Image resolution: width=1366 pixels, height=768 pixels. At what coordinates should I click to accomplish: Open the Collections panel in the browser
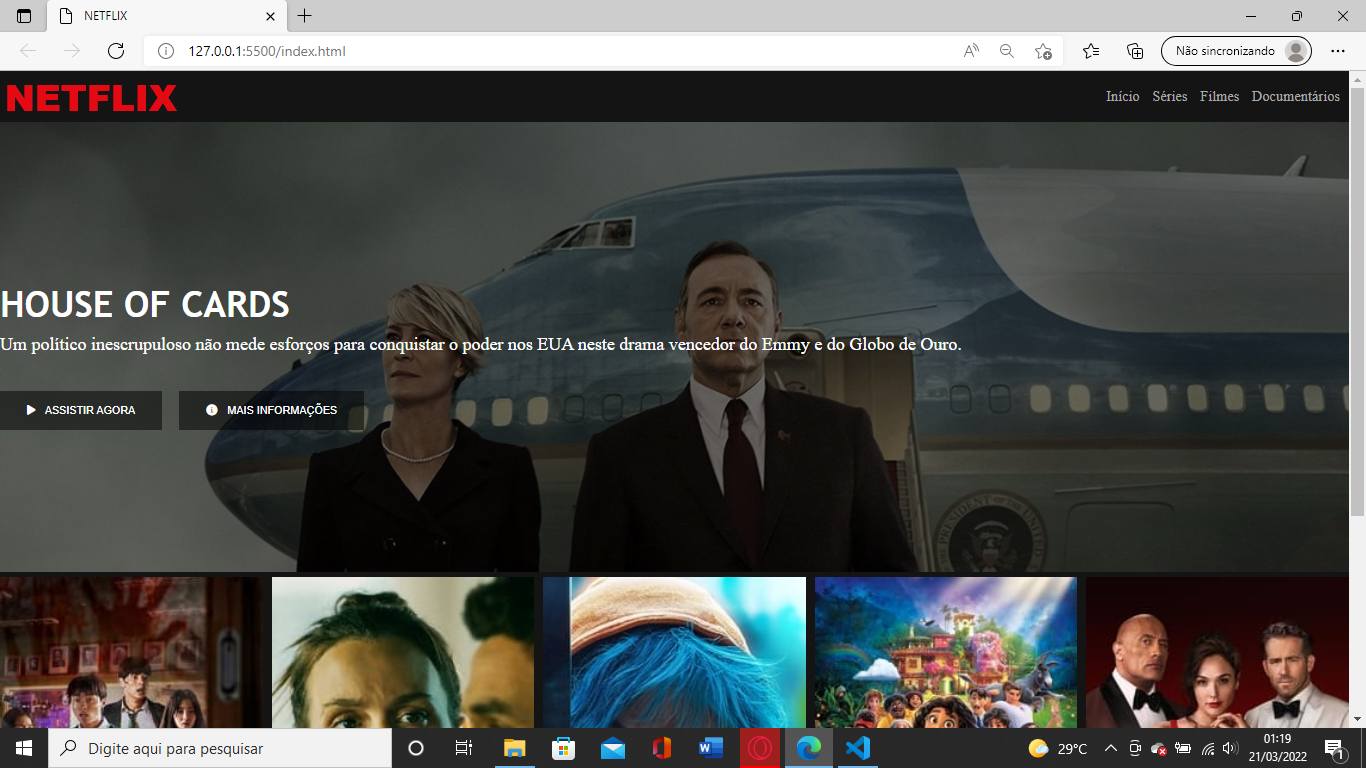[1134, 50]
